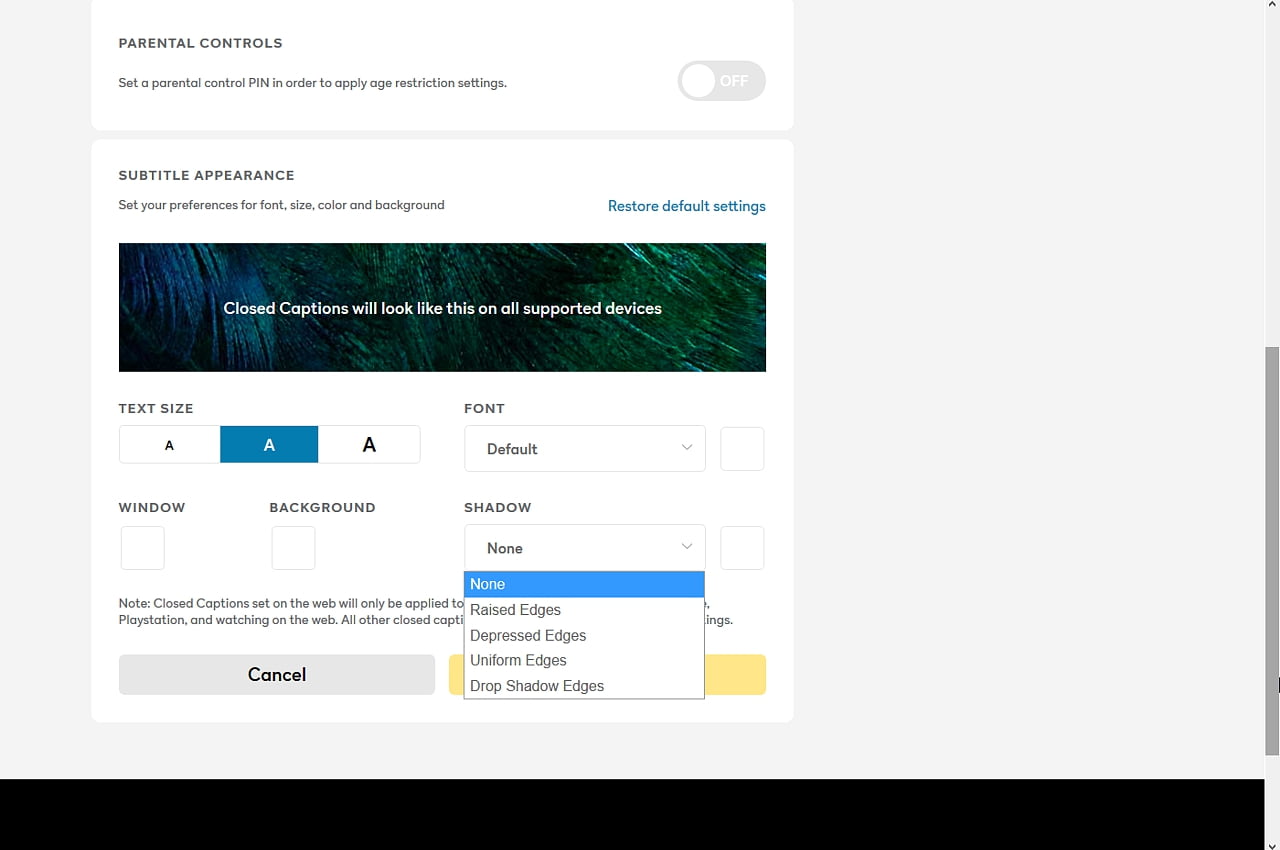
Task: Open the Shadow selection chevron
Action: click(x=686, y=547)
